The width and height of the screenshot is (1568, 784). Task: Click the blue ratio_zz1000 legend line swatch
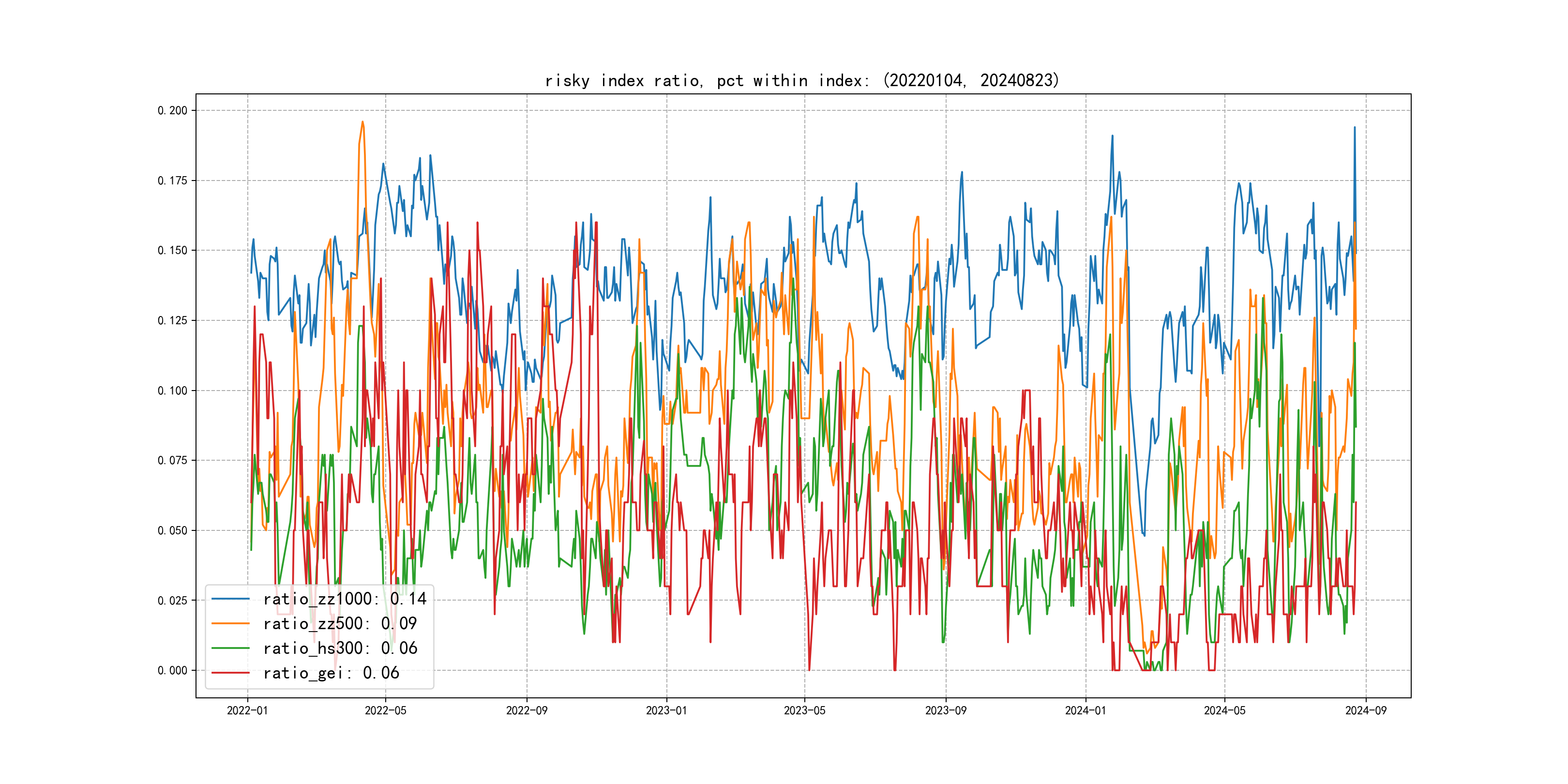230,599
